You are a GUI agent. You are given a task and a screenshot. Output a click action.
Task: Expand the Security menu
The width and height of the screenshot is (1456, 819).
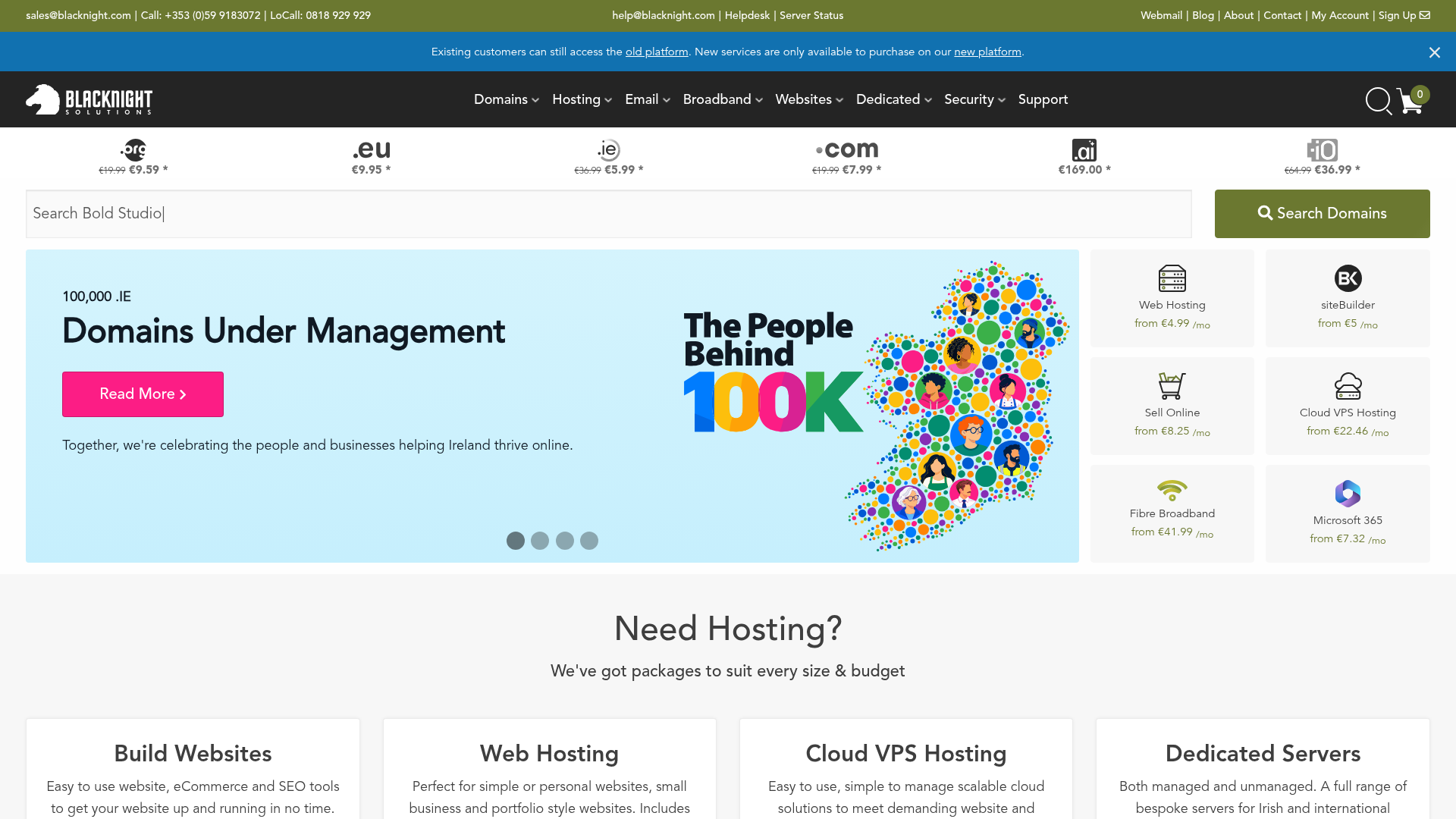(974, 99)
